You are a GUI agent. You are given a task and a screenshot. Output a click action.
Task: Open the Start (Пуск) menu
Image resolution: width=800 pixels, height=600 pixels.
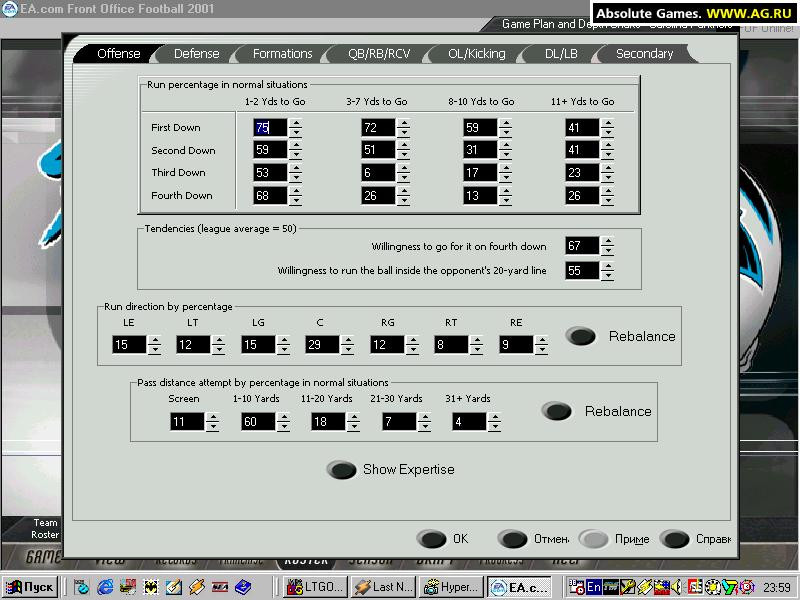tap(30, 587)
